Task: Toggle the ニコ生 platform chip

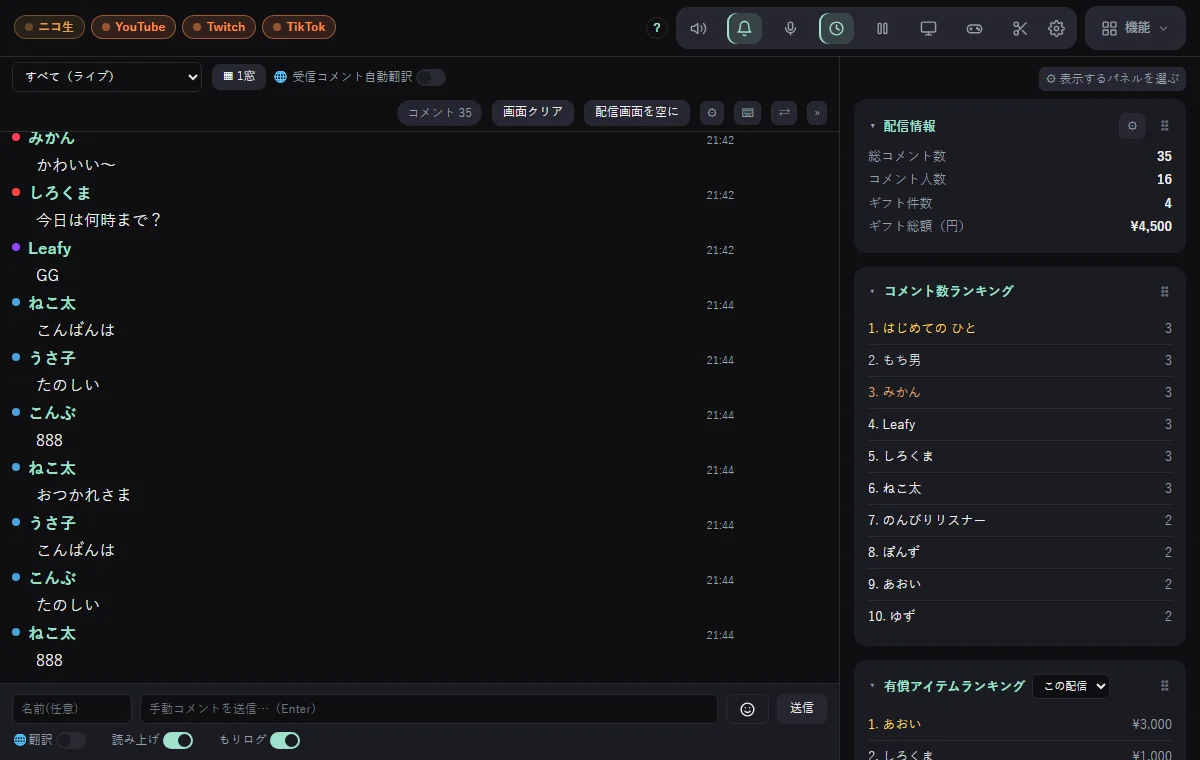Action: coord(49,27)
